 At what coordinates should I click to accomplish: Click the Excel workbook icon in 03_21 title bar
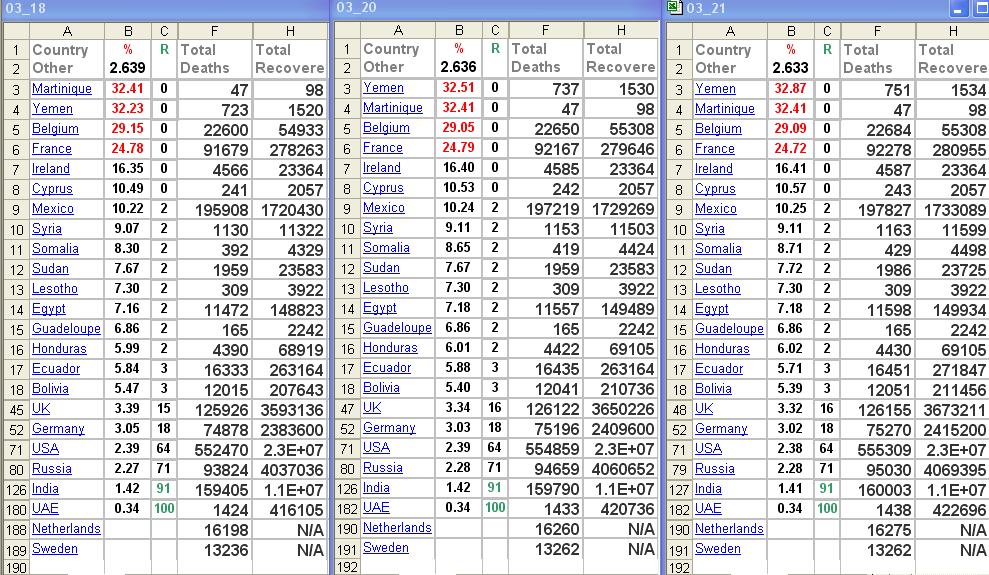[x=674, y=7]
